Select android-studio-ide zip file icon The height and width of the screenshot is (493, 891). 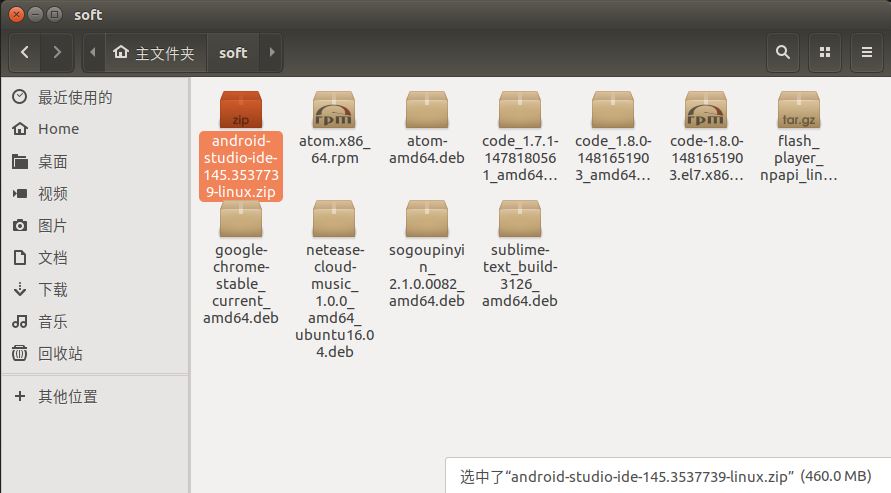coord(241,110)
